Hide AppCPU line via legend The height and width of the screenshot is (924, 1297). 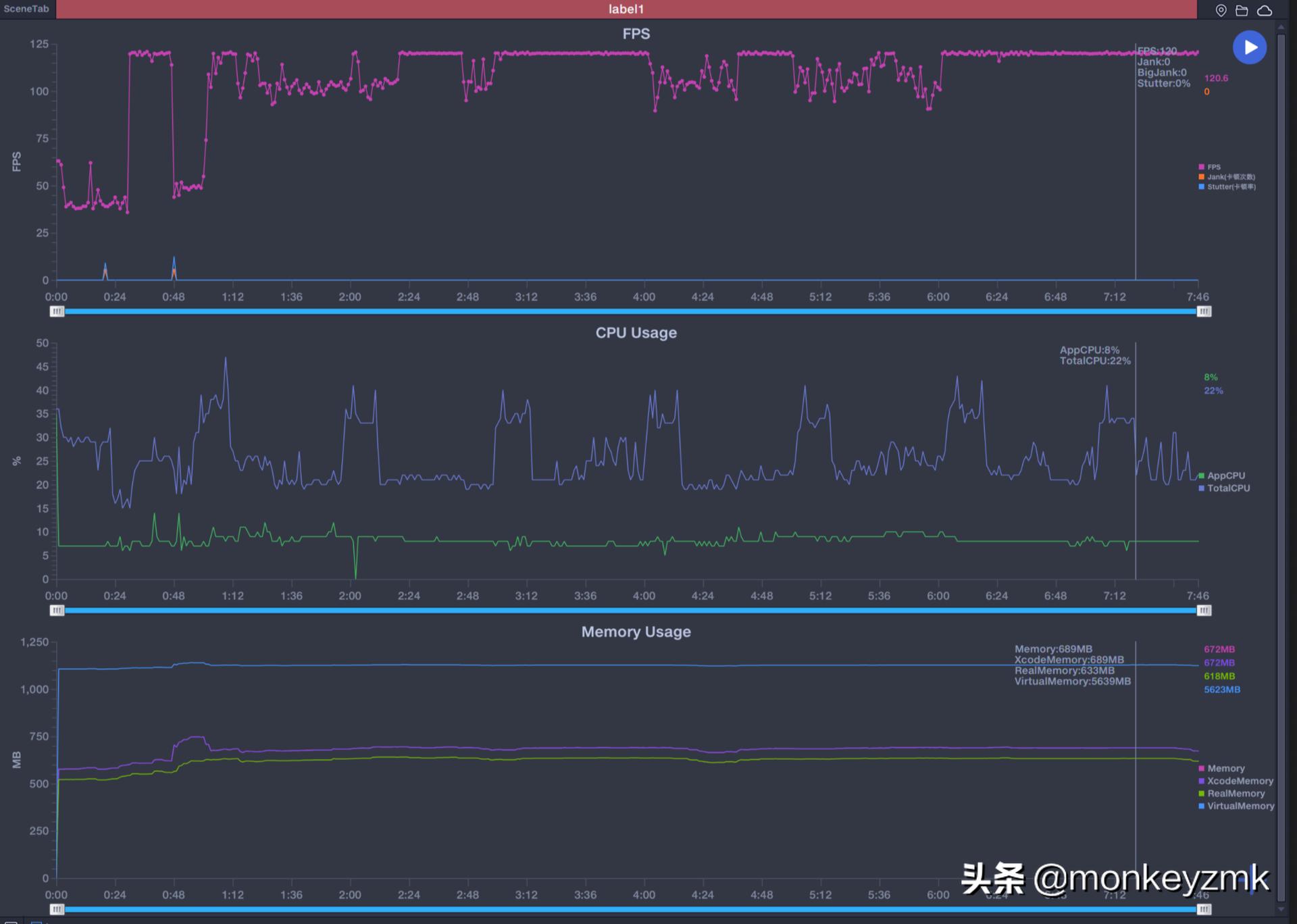pyautogui.click(x=1225, y=476)
